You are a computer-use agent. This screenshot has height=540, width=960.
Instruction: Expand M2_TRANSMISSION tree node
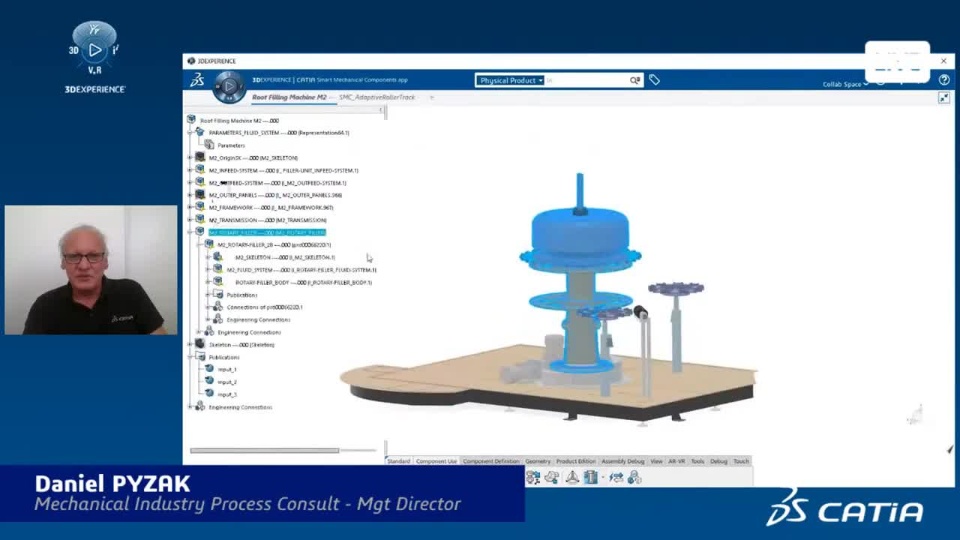(190, 220)
